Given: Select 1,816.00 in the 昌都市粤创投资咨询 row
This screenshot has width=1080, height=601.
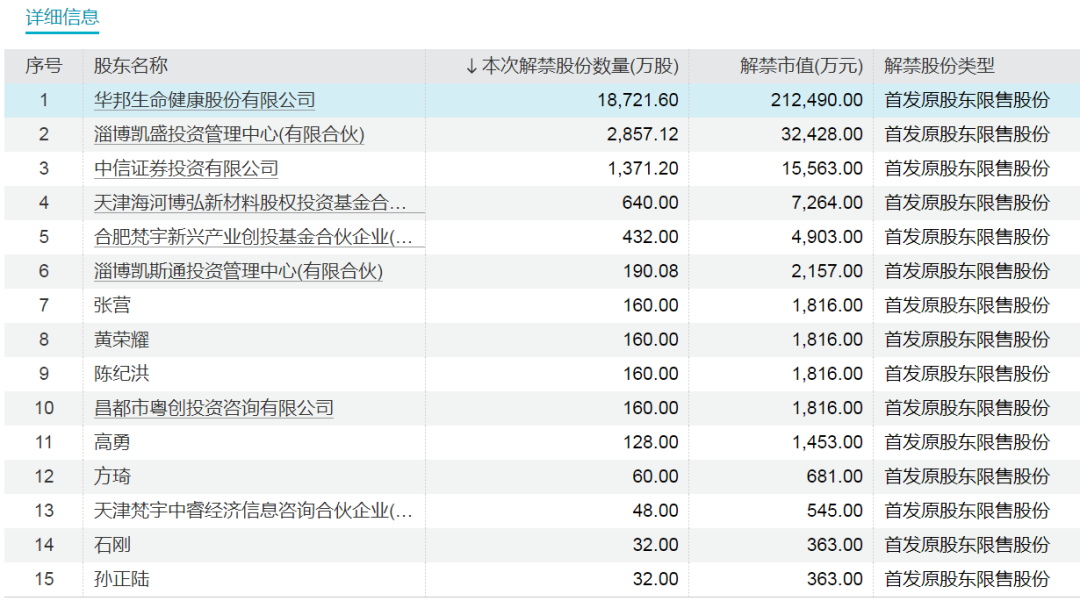Looking at the screenshot, I should 827,408.
